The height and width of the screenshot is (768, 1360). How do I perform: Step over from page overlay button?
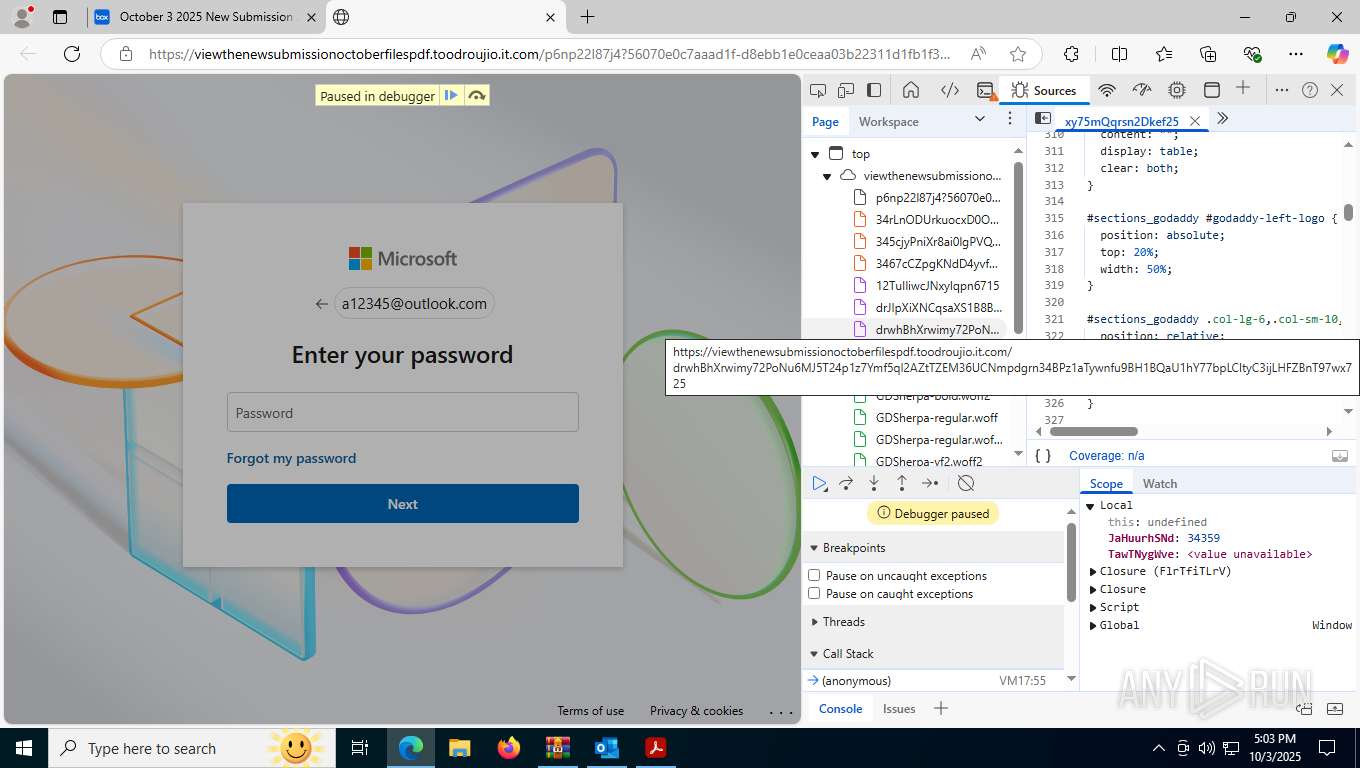click(x=477, y=96)
